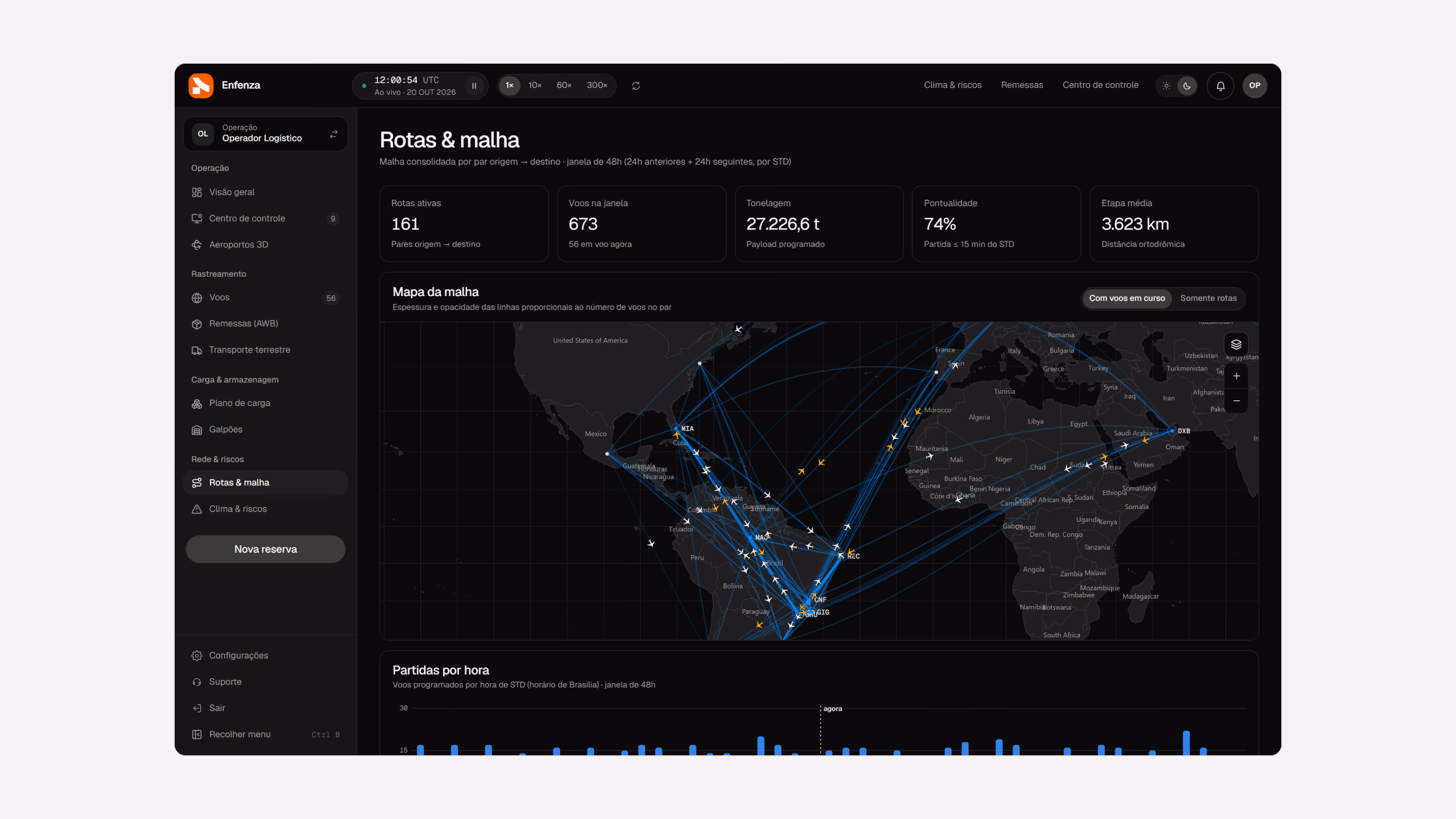
Task: Open Centro de controle in top navigation
Action: pos(1100,85)
